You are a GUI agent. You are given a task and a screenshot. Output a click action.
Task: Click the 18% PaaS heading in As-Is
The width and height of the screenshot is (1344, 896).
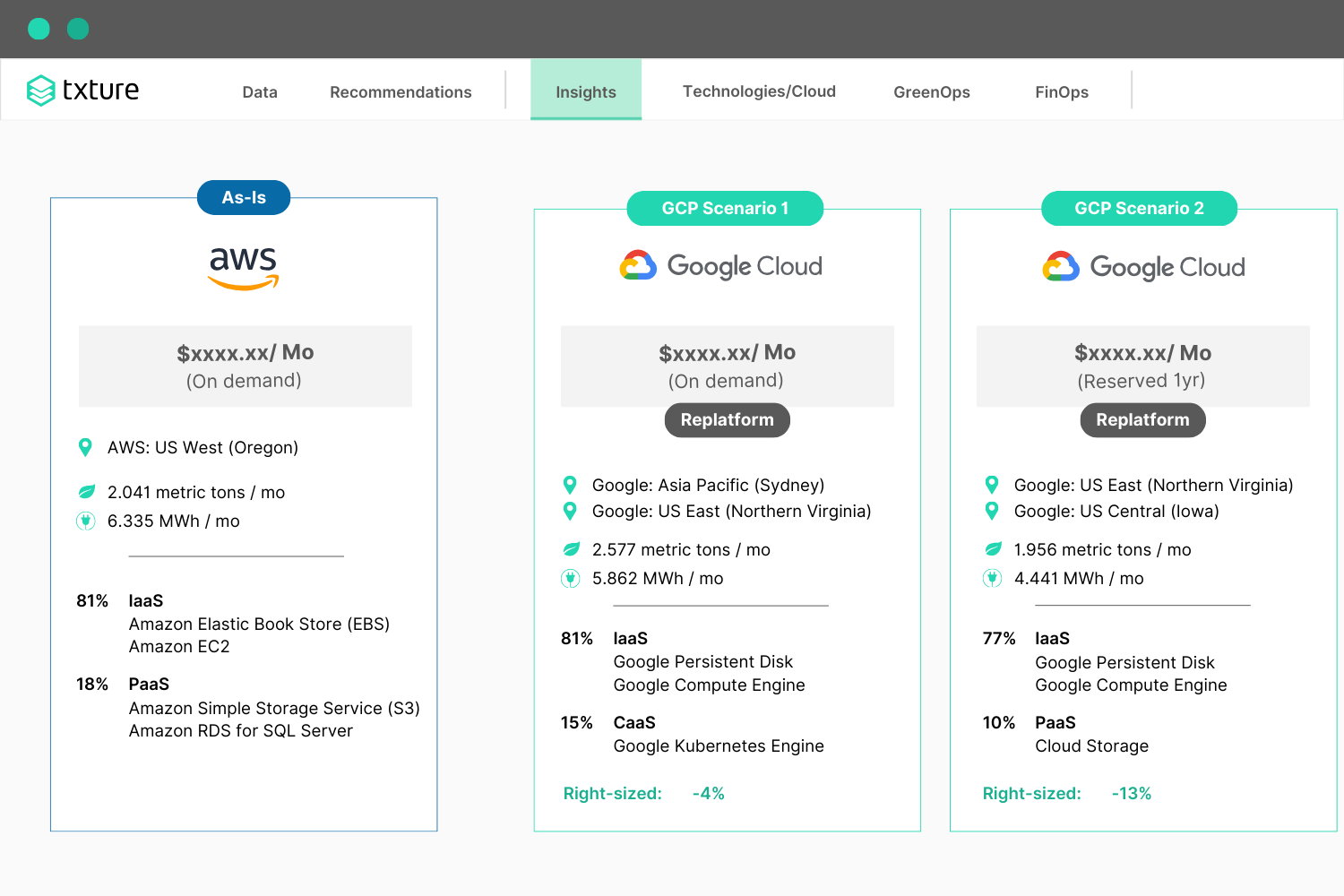[123, 684]
